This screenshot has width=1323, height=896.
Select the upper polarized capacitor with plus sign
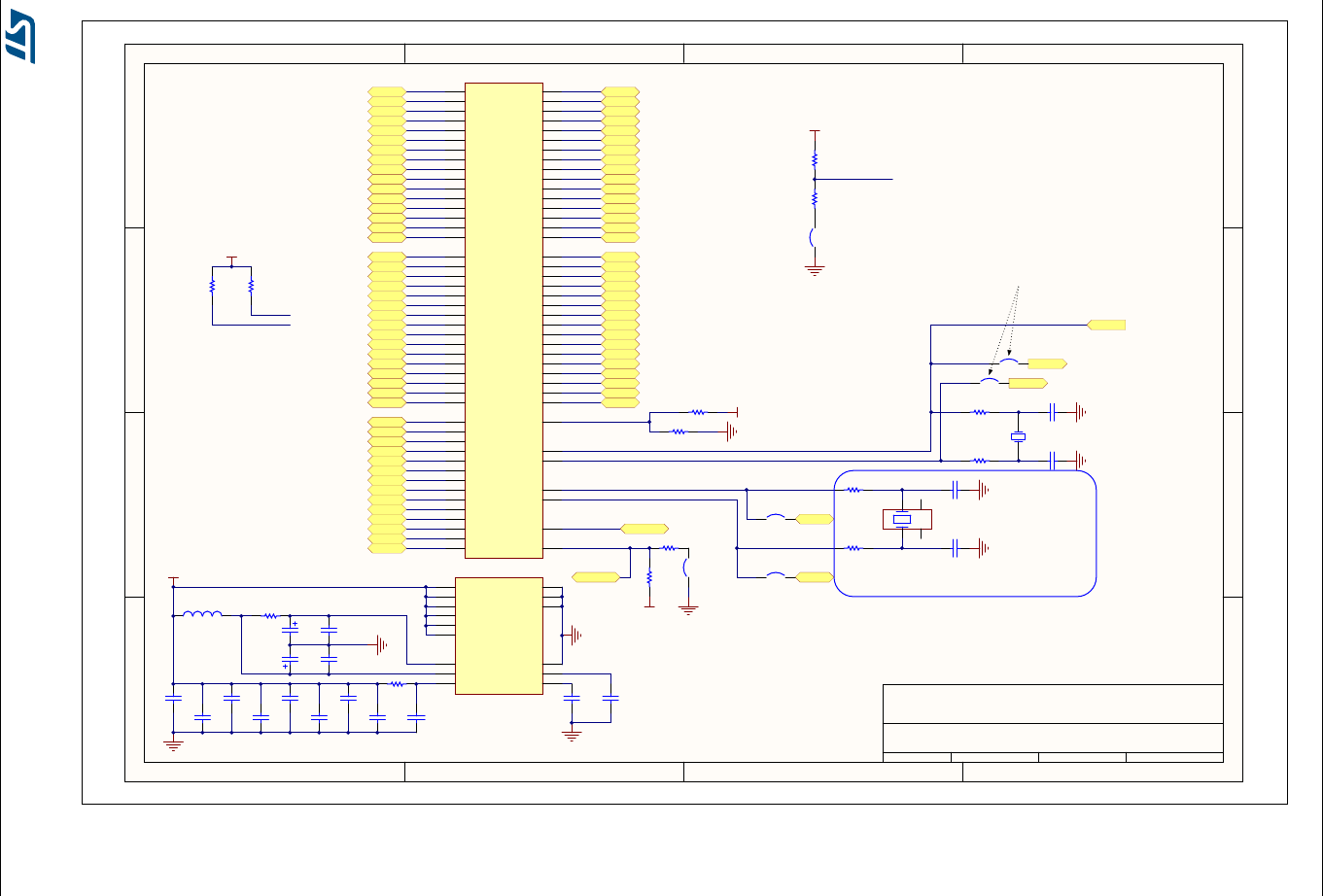pyautogui.click(x=290, y=629)
